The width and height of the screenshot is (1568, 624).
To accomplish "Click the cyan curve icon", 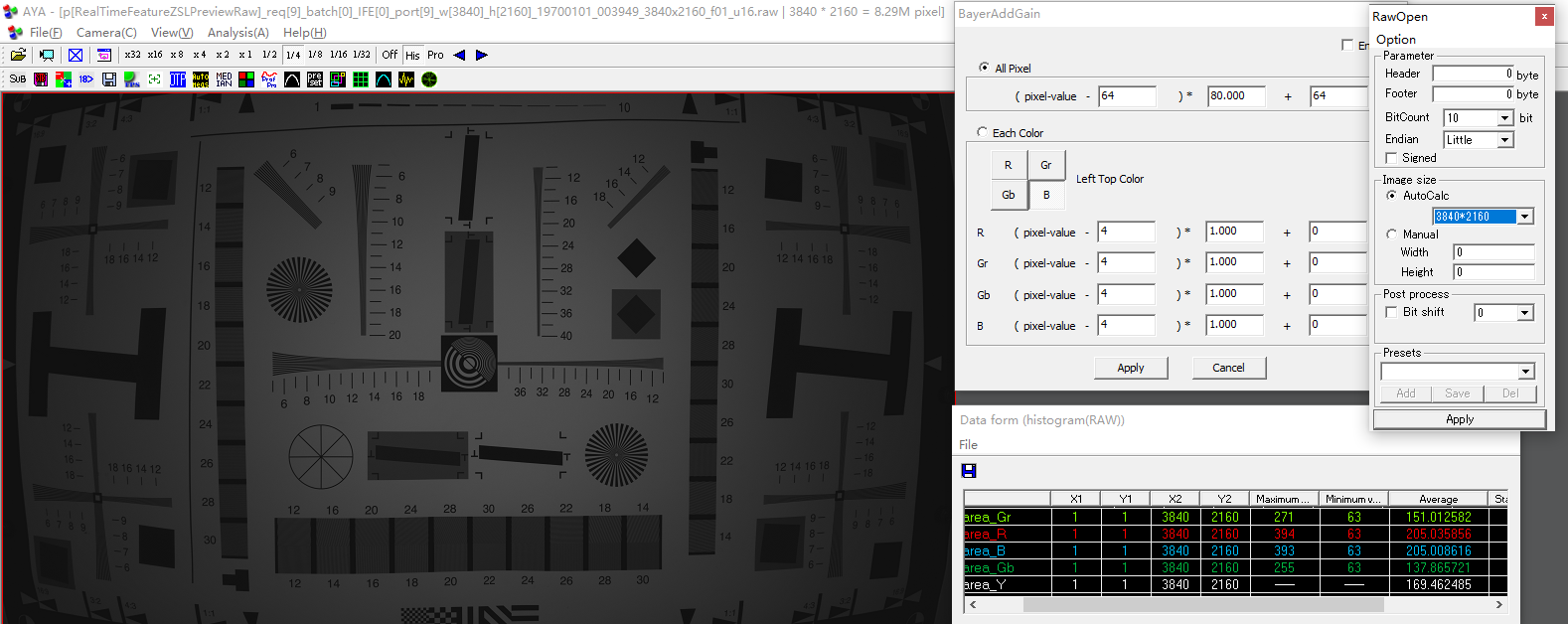I will pos(384,79).
